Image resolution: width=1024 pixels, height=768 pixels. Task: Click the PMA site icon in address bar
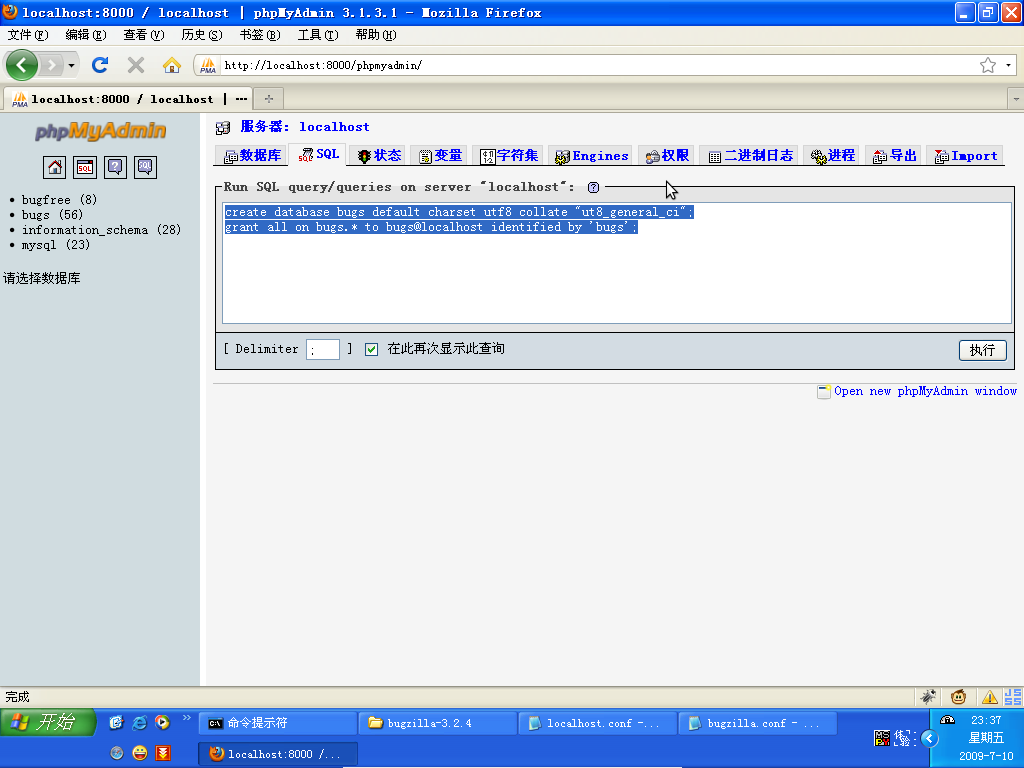tap(208, 65)
